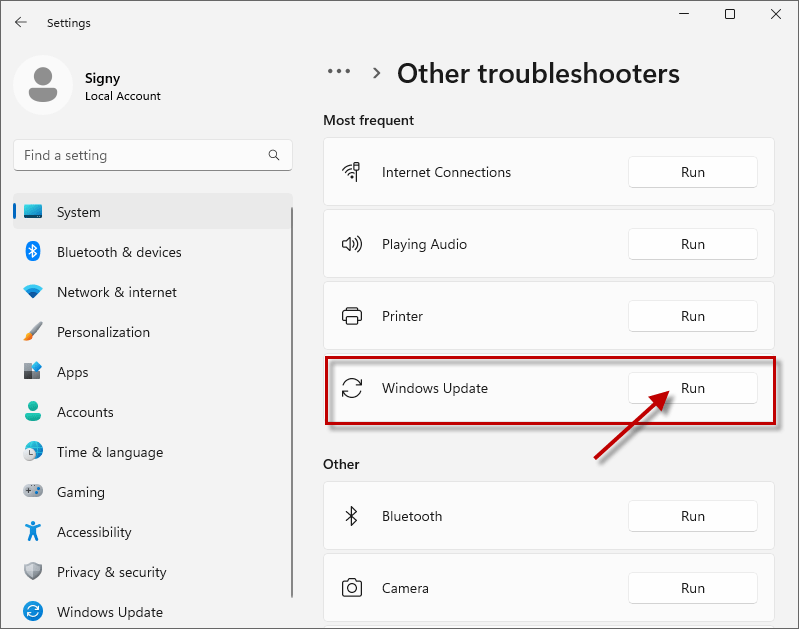This screenshot has height=629, width=799.
Task: Click the Internet Connections label
Action: click(x=446, y=172)
